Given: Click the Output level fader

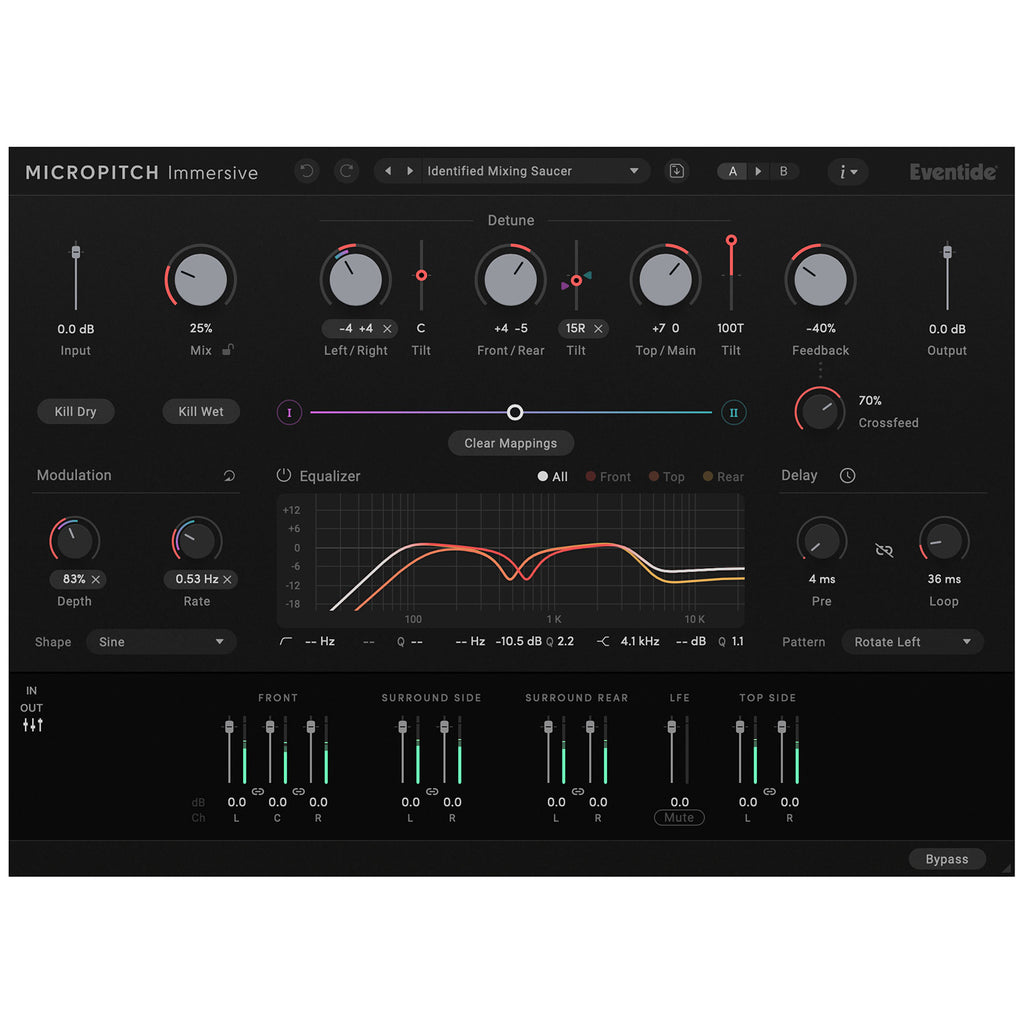Looking at the screenshot, I should point(947,252).
